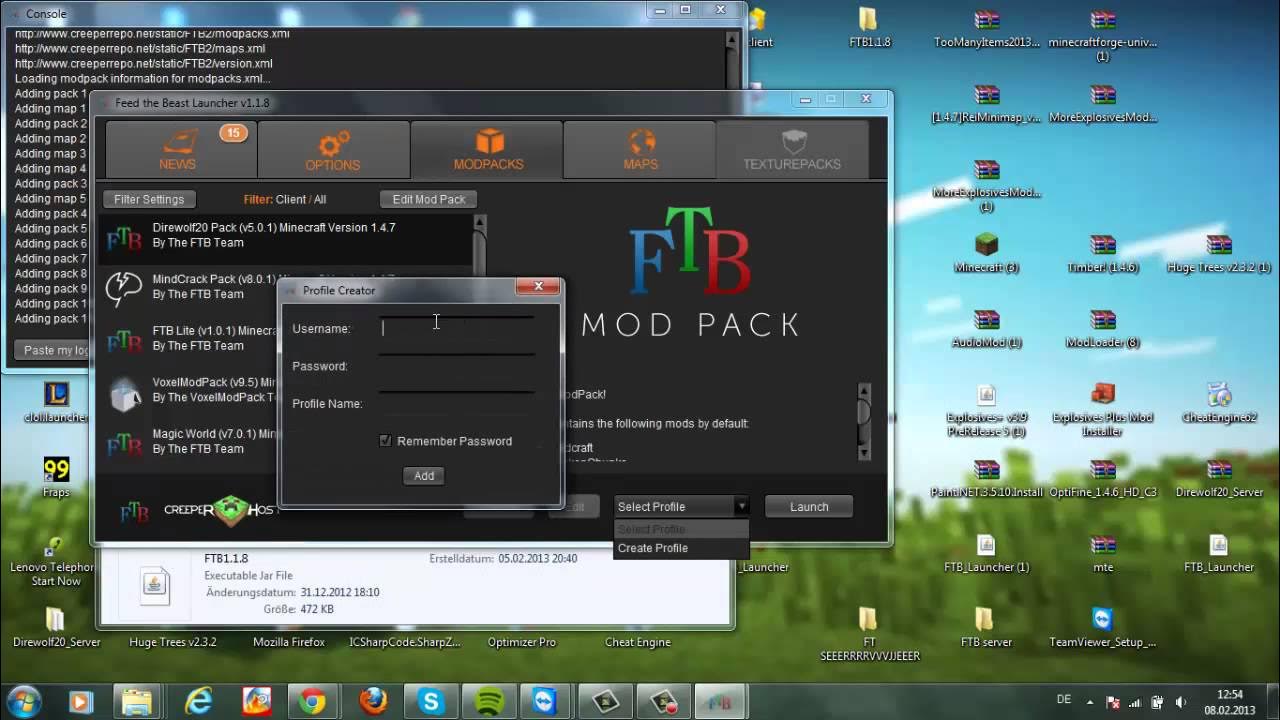Viewport: 1280px width, 720px height.
Task: Click description pane scrollbar down arrow
Action: tap(864, 453)
